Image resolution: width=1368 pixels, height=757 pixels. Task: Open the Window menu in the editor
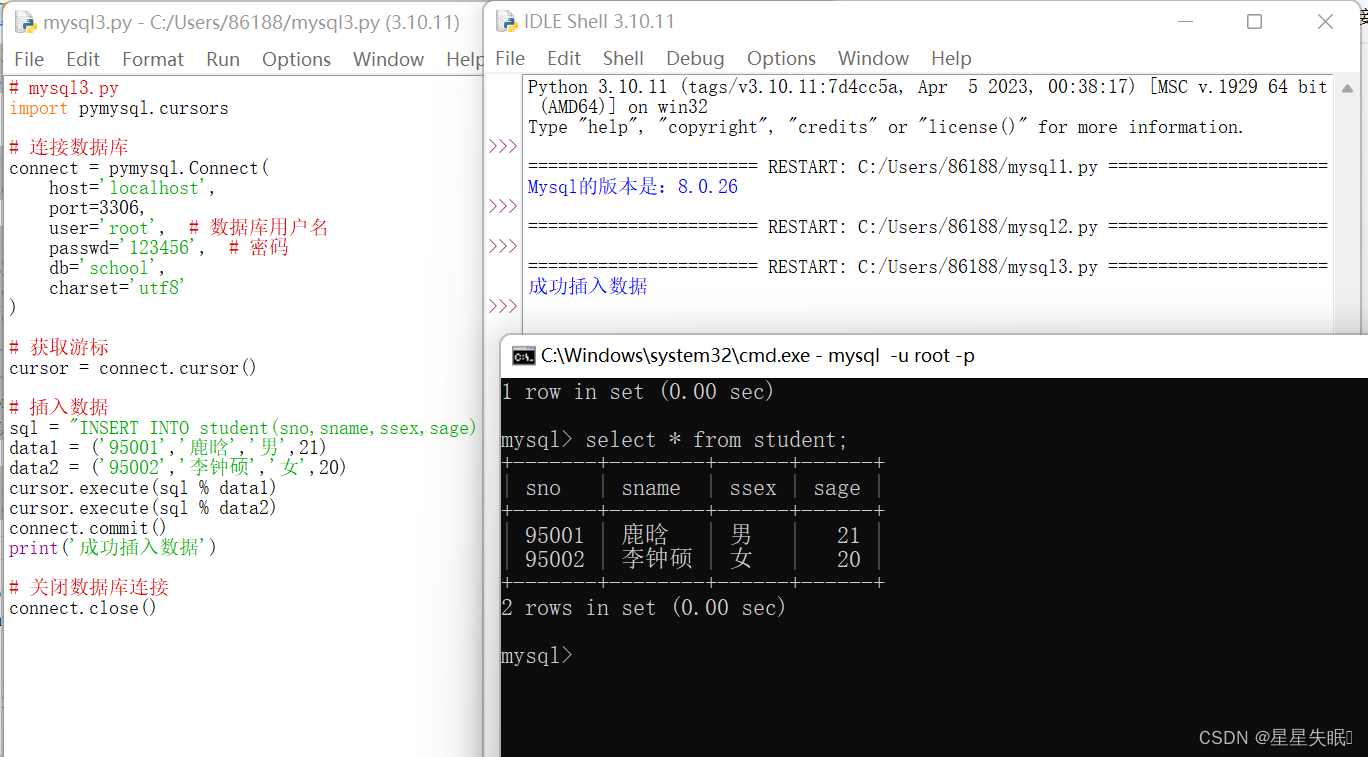(x=388, y=59)
